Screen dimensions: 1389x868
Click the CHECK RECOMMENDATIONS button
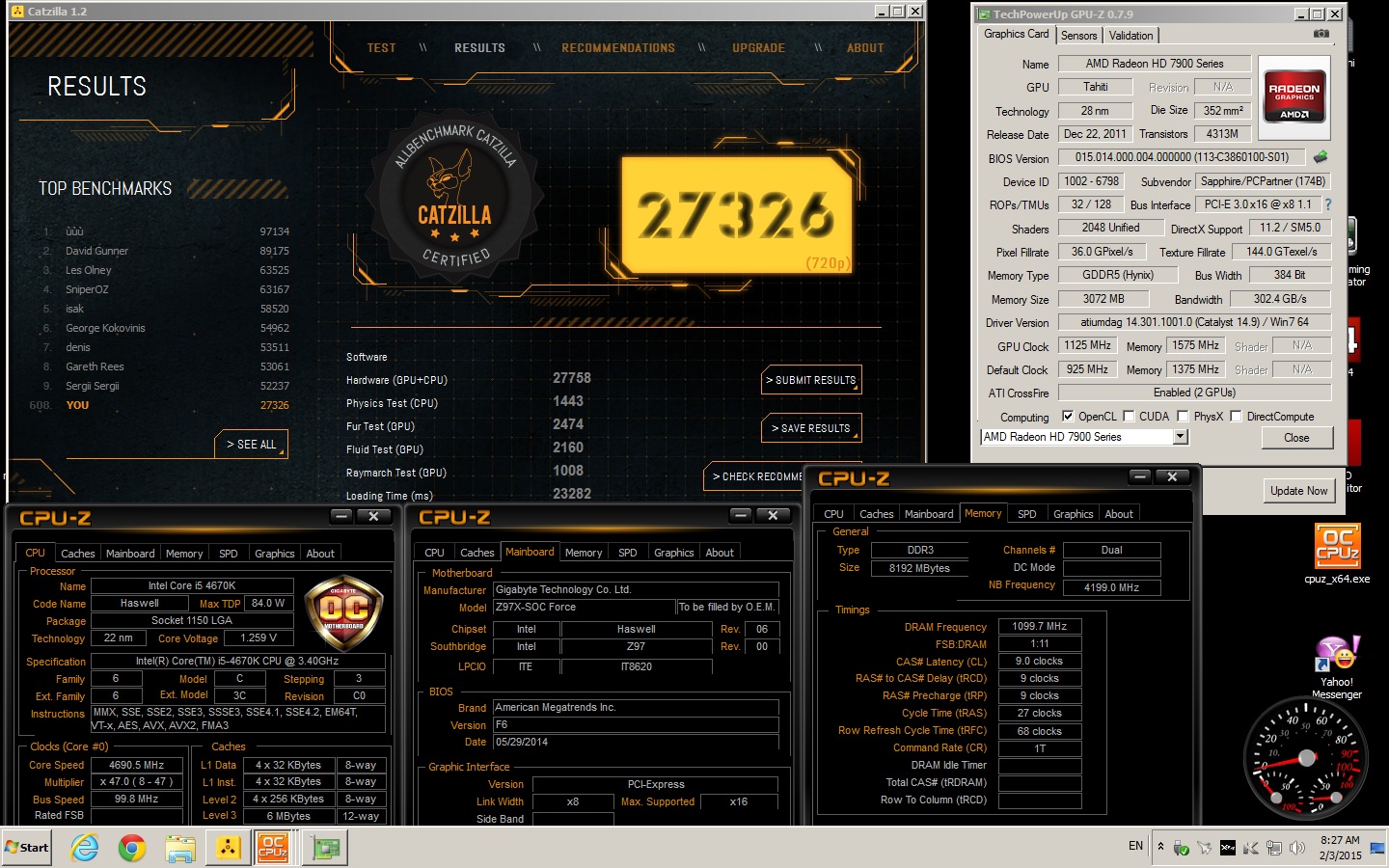coord(754,476)
